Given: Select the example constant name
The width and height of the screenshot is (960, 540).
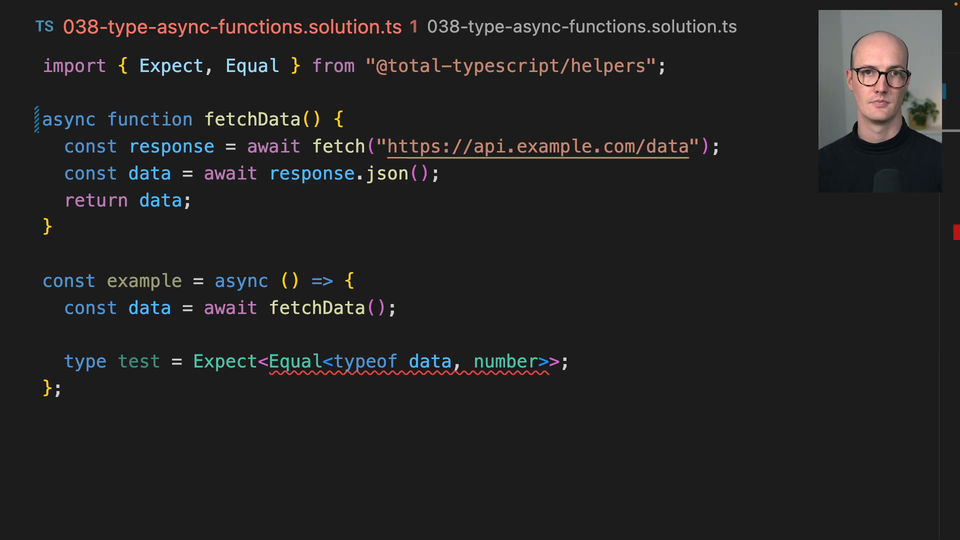Looking at the screenshot, I should coord(144,282).
